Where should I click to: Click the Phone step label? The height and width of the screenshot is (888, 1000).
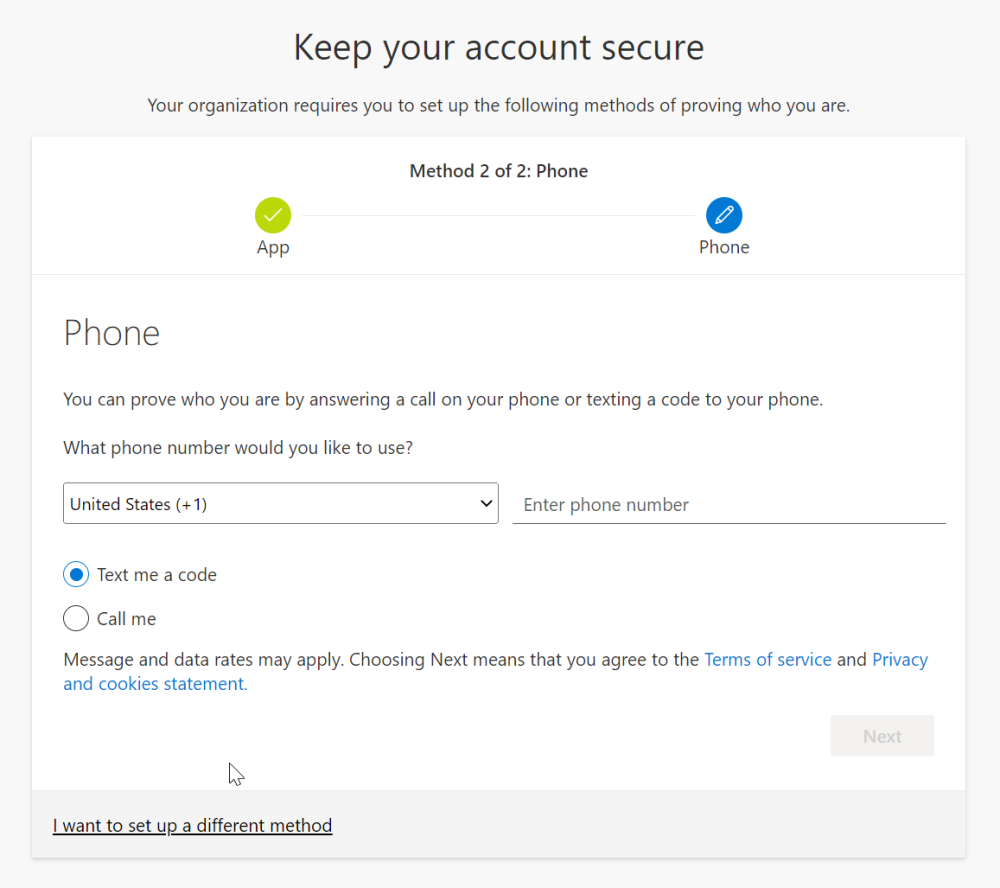(724, 247)
